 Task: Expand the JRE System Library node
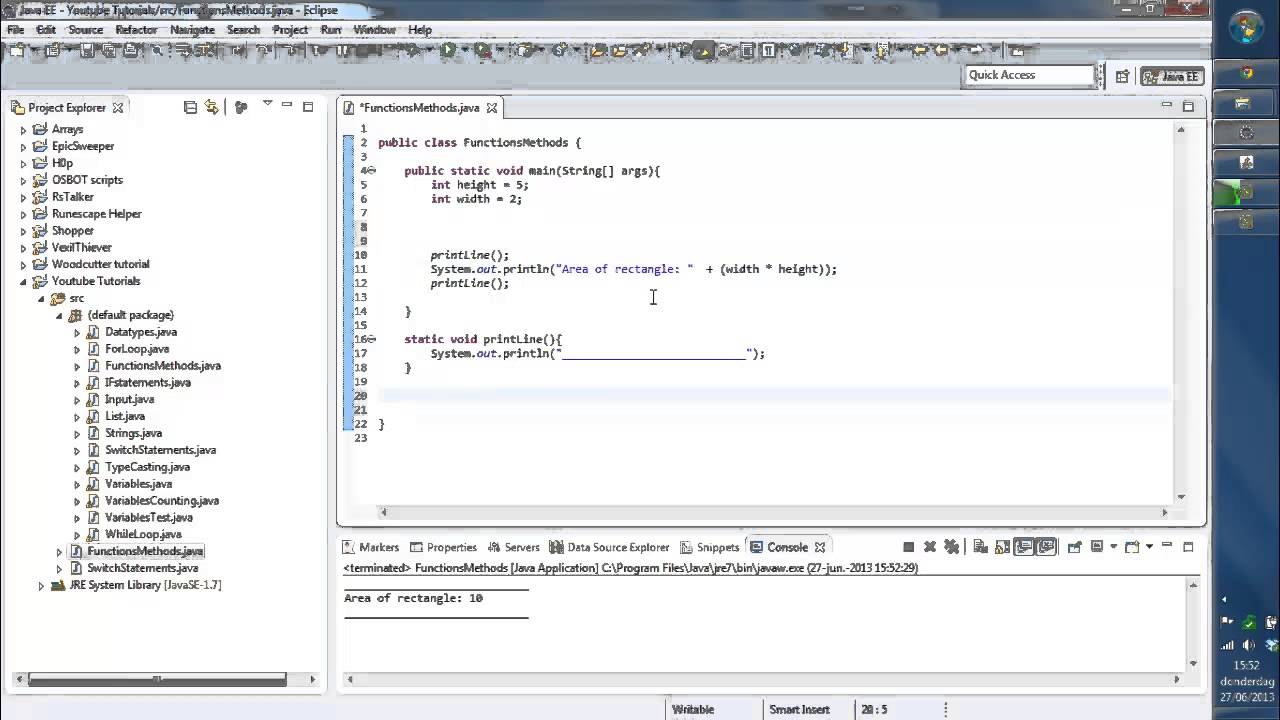click(42, 585)
